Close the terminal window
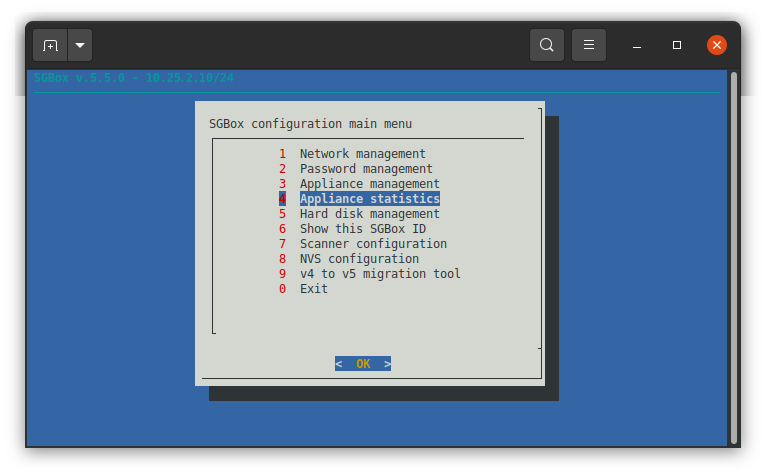This screenshot has width=766, height=476. [x=717, y=45]
